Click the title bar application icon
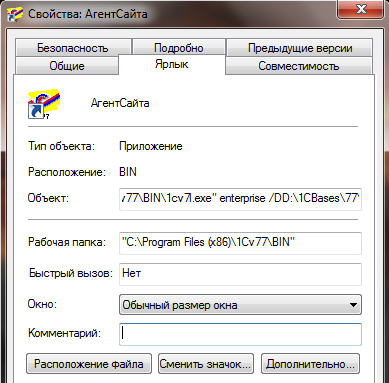 15,14
